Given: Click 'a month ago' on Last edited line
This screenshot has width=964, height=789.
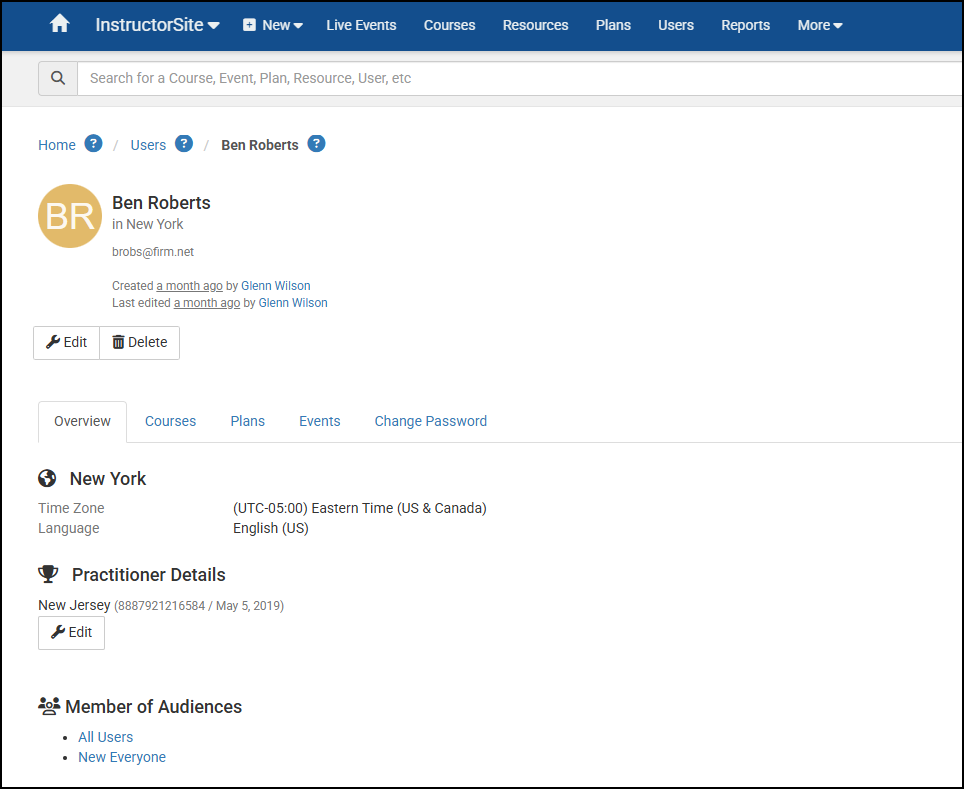Looking at the screenshot, I should [x=207, y=303].
